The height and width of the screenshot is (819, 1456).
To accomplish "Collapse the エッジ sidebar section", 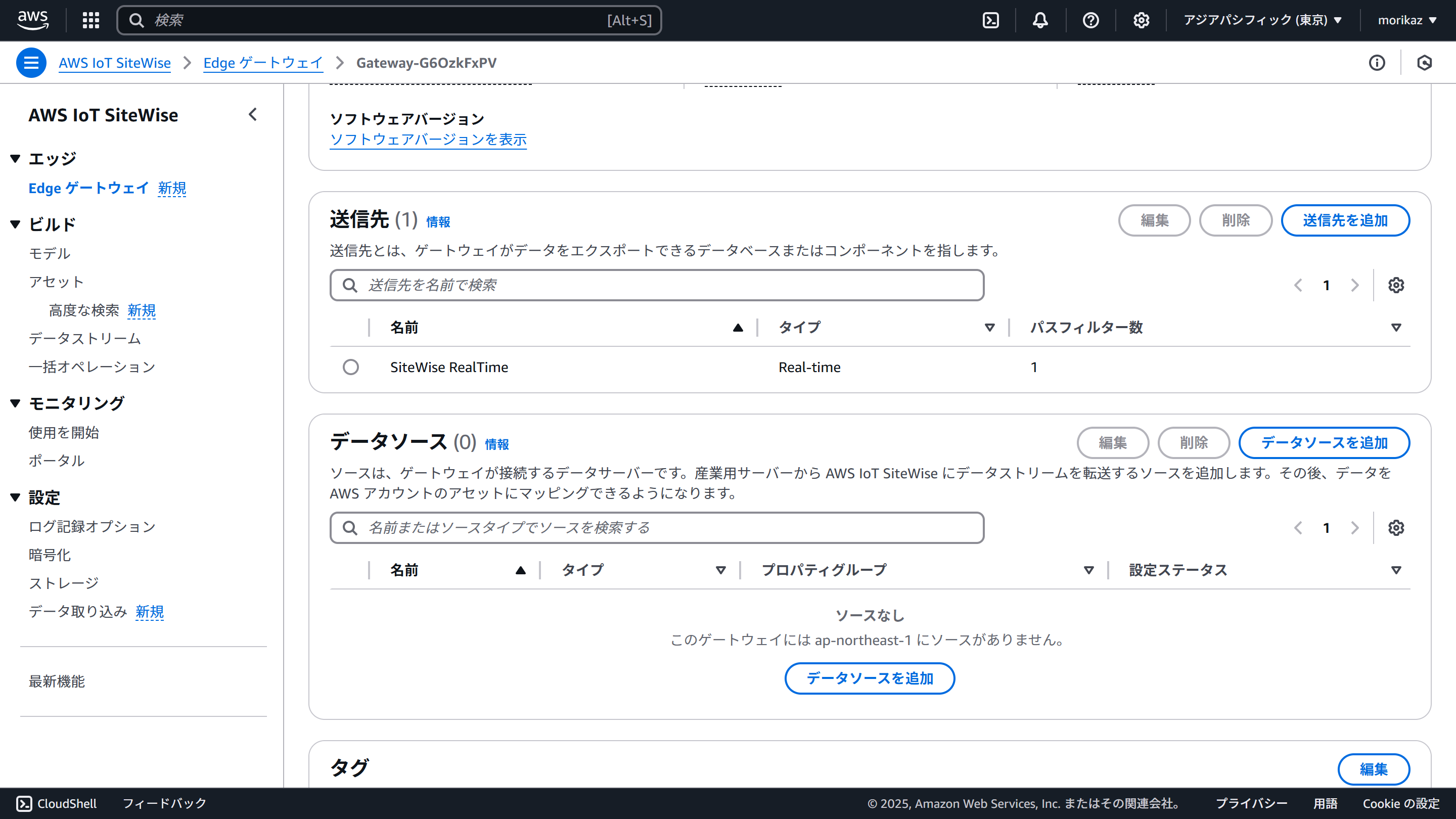I will 15,159.
